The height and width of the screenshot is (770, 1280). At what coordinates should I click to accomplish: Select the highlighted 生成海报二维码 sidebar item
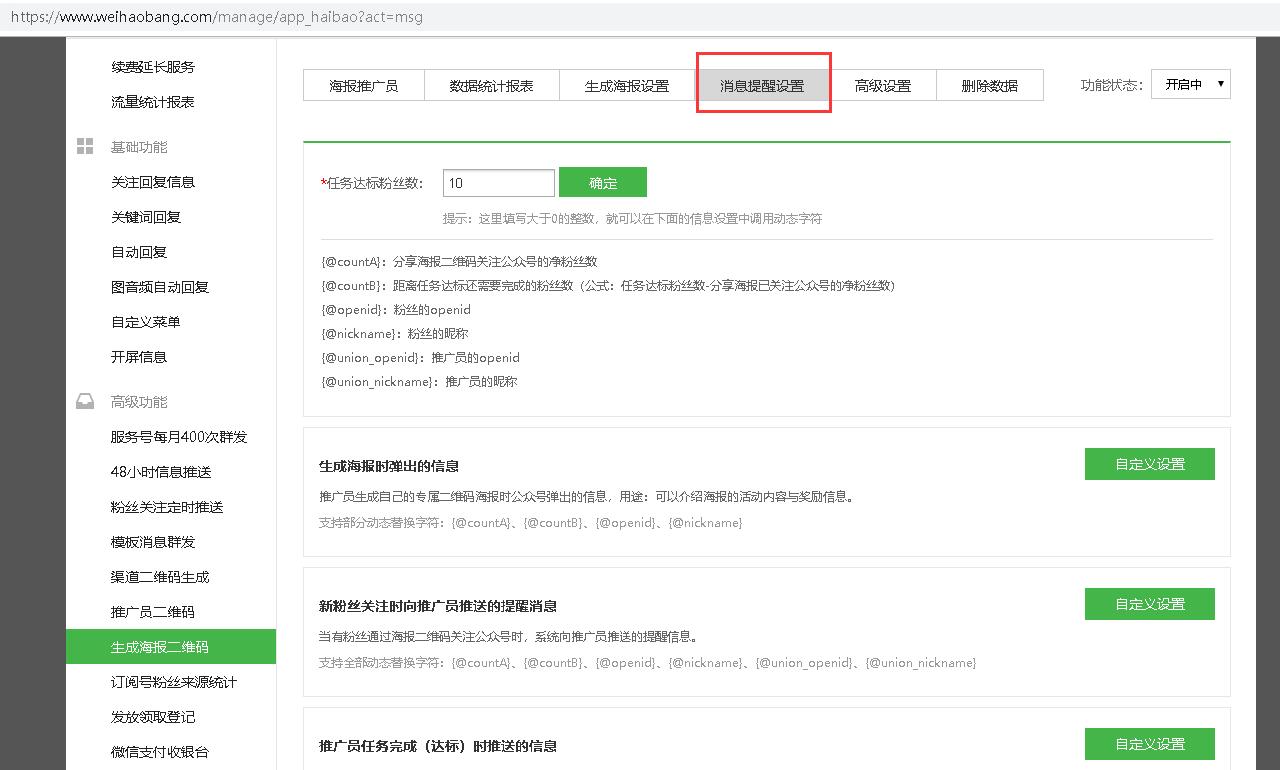tap(171, 647)
